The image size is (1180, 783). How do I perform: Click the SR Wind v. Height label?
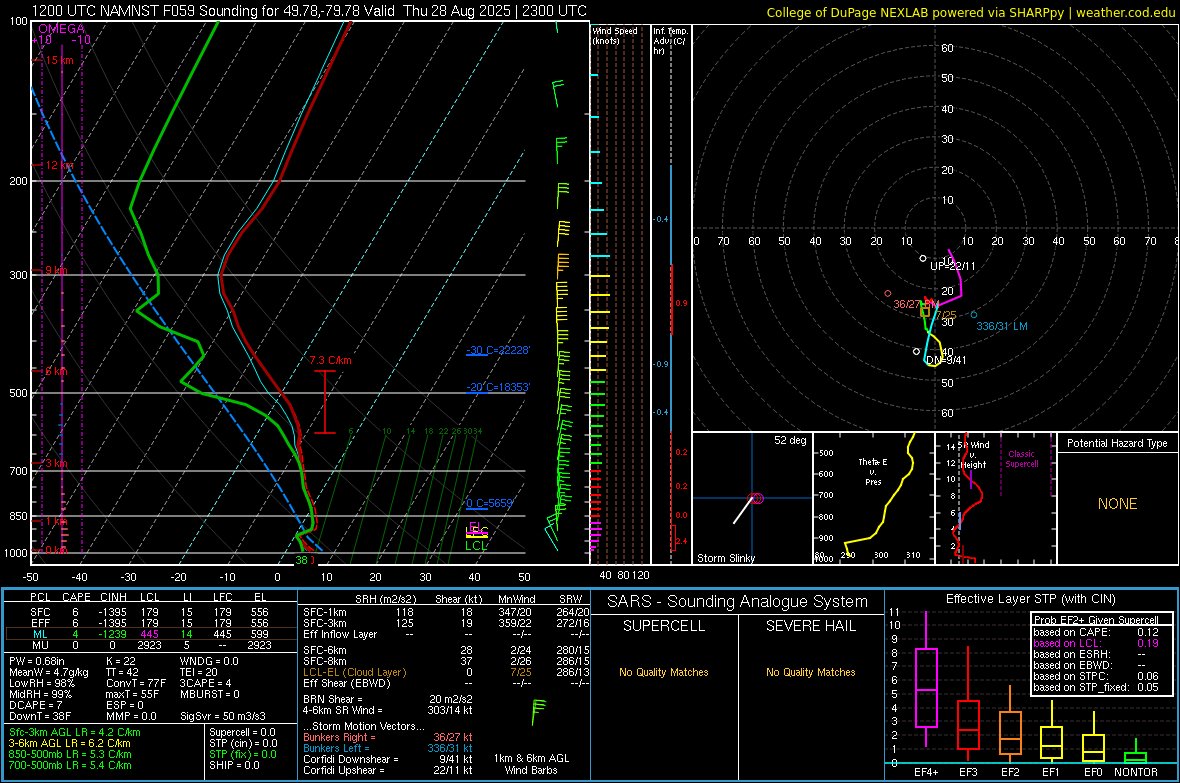click(974, 455)
